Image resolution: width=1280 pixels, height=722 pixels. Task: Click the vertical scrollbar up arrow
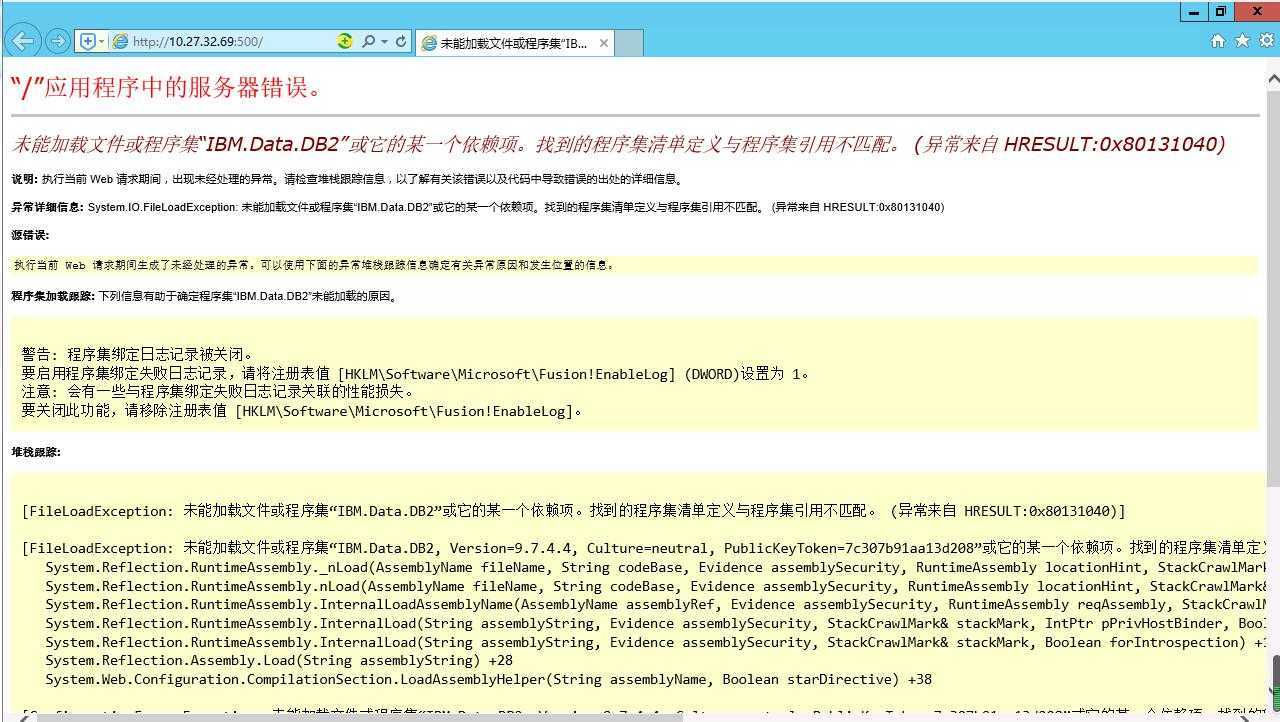click(x=1273, y=78)
